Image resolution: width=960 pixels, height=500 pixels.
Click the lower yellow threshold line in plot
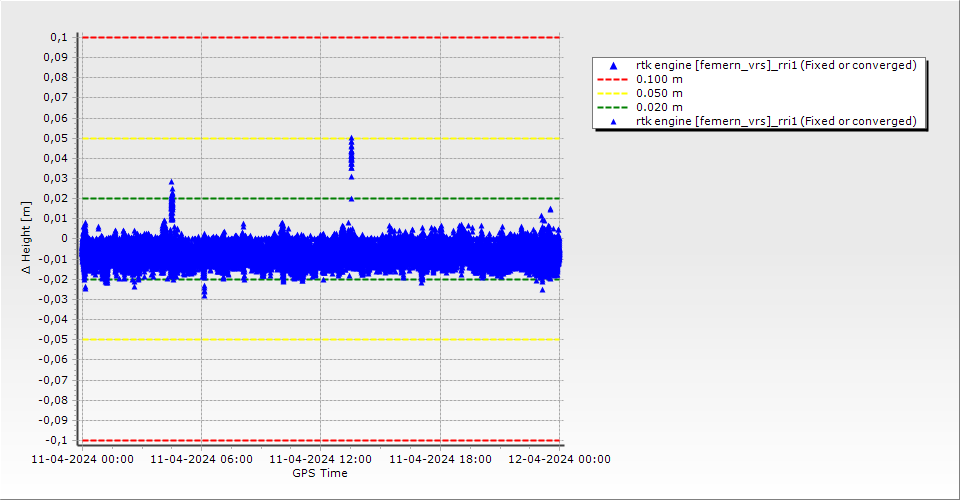point(320,339)
